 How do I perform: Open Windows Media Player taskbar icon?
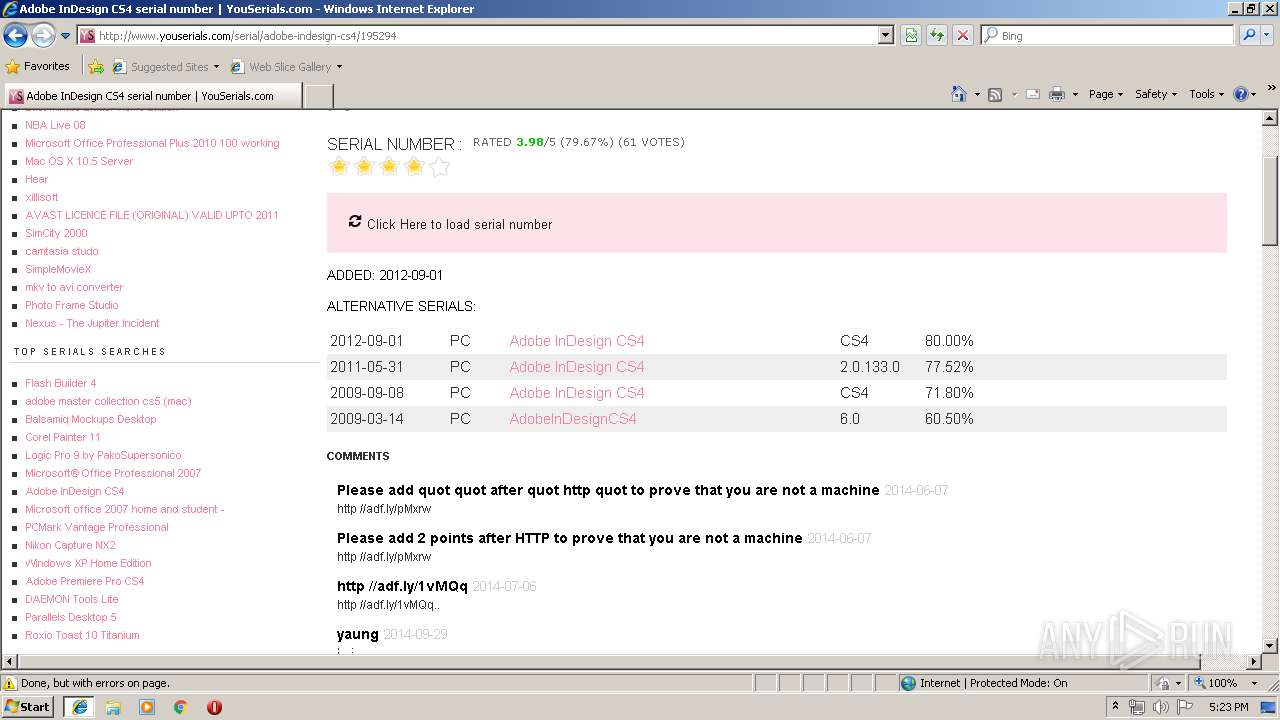tap(147, 707)
